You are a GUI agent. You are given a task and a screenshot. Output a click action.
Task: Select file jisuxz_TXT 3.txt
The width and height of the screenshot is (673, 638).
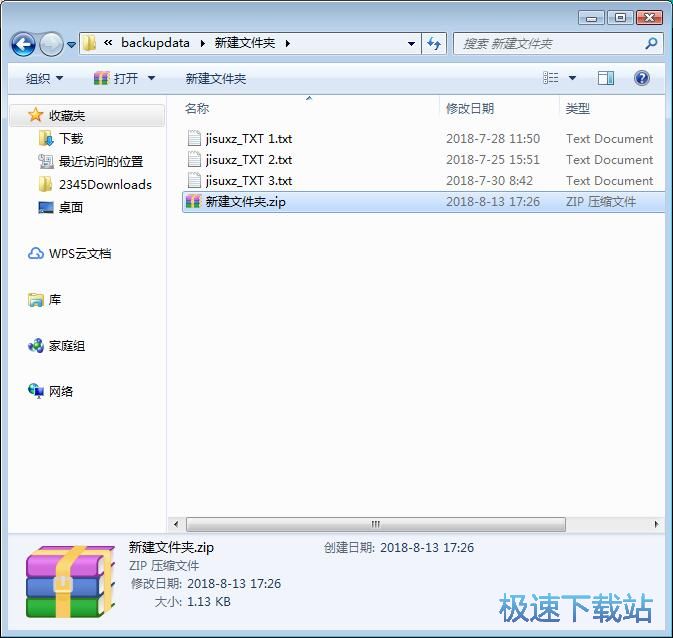249,181
